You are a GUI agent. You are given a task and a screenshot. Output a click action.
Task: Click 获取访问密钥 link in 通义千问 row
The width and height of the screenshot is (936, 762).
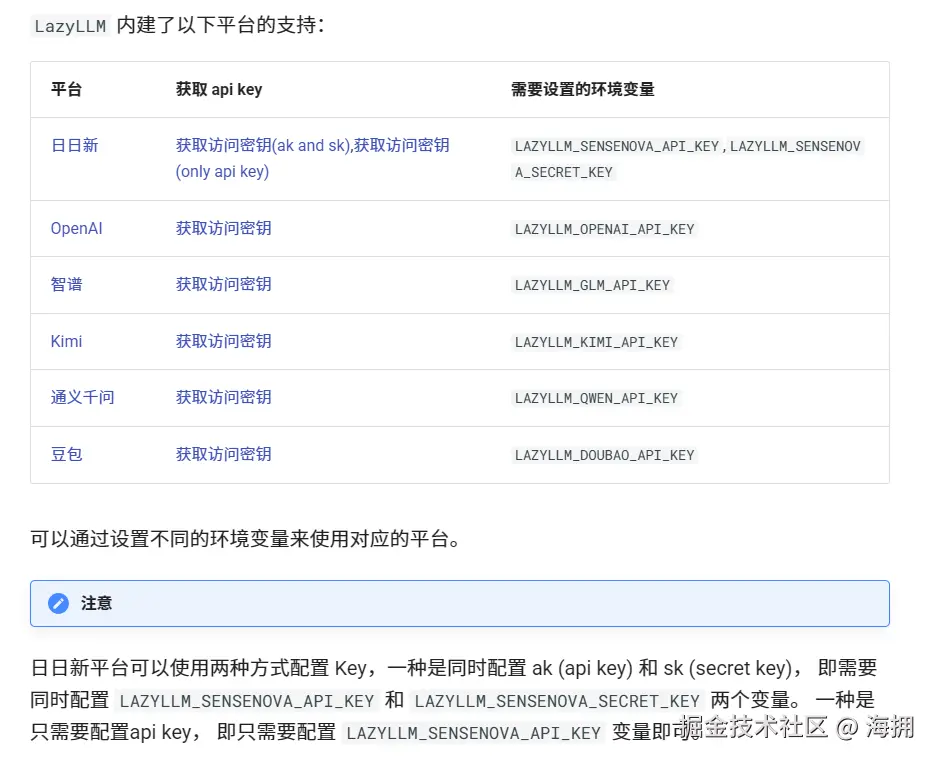tap(224, 397)
